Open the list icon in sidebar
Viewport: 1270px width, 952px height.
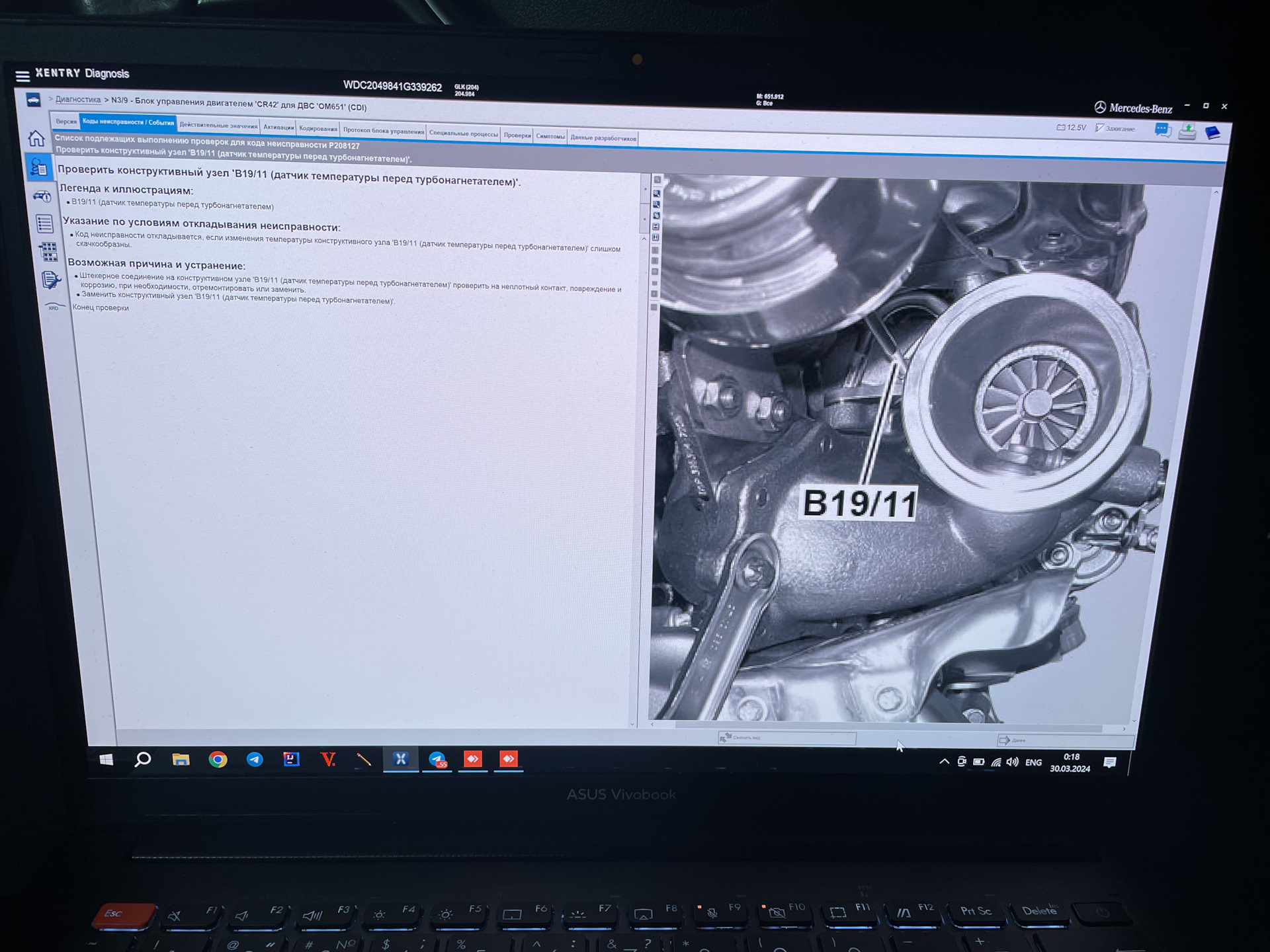pyautogui.click(x=45, y=224)
